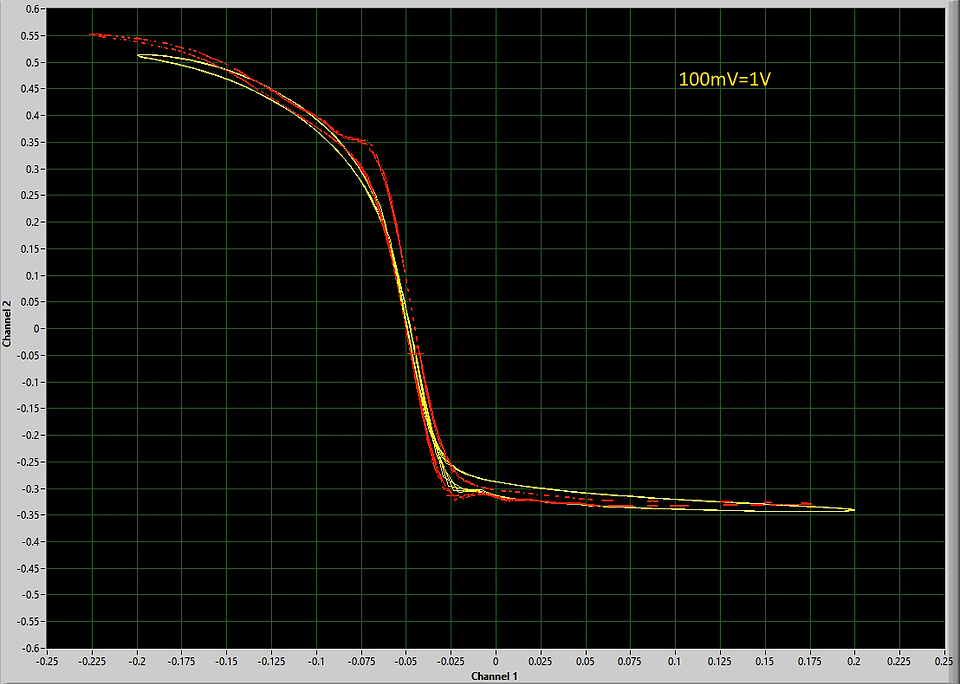The width and height of the screenshot is (960, 684).
Task: Click the -0.175 tick on Channel 1 axis
Action: coord(182,661)
